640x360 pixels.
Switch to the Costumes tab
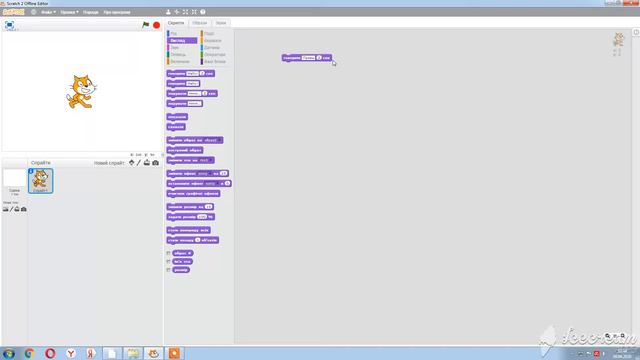[200, 23]
